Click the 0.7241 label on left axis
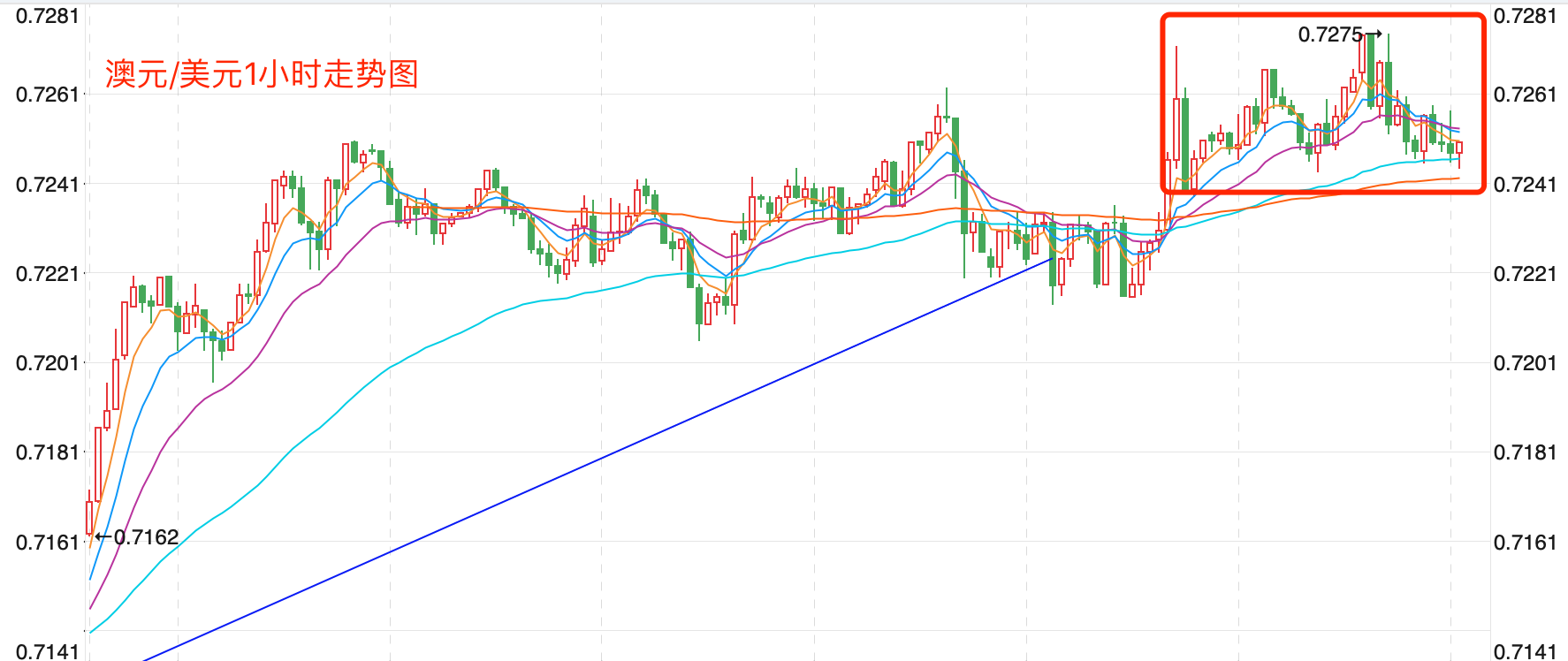 click(48, 184)
